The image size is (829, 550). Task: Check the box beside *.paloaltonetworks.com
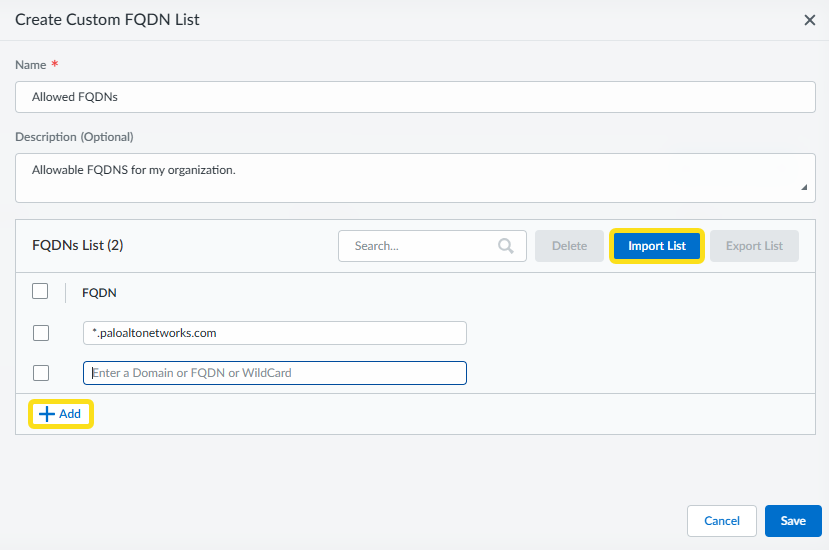tap(41, 333)
